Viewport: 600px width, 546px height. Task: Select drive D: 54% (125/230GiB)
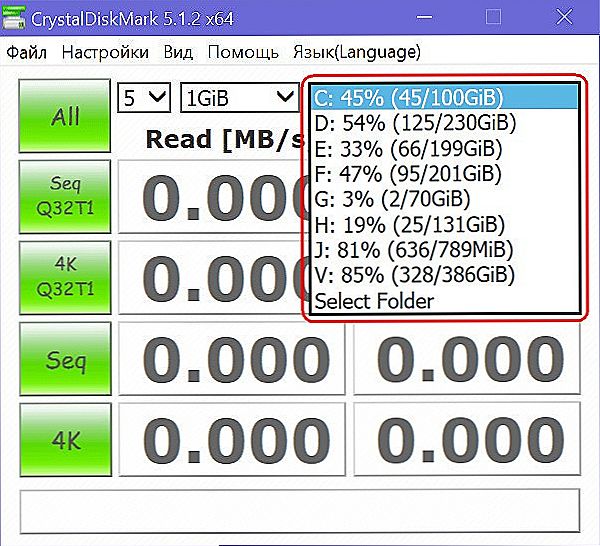pyautogui.click(x=444, y=123)
